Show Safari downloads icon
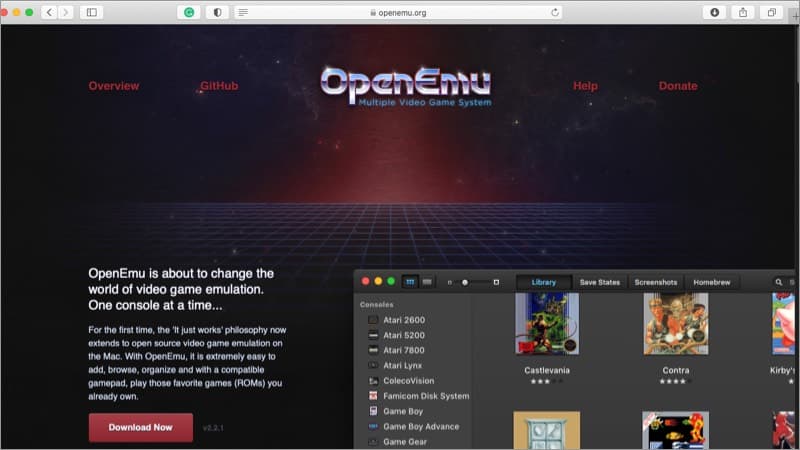The image size is (800, 450). 714,12
